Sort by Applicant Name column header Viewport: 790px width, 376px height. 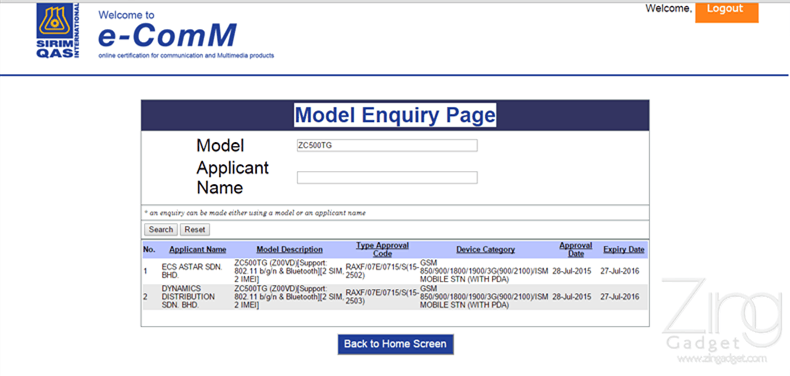point(198,249)
